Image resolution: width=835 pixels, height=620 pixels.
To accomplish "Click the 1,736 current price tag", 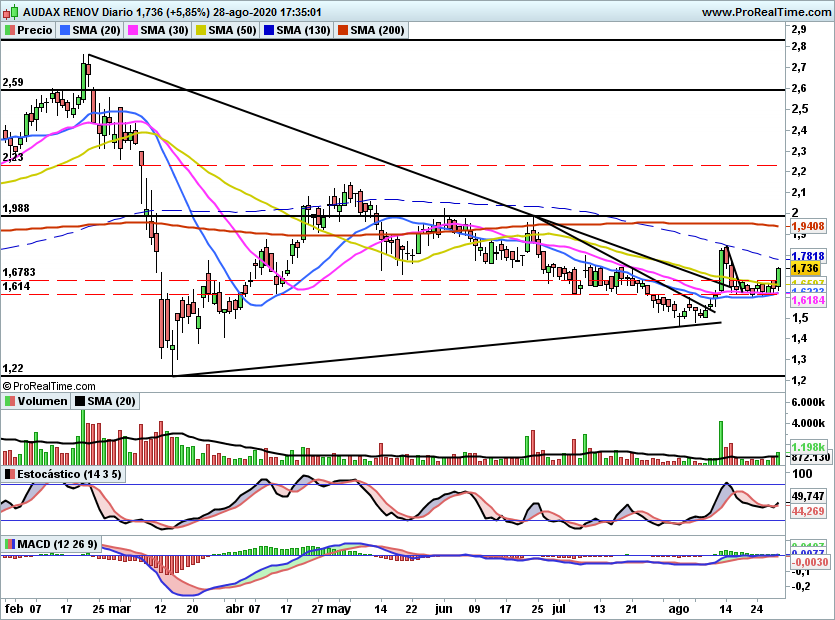I will (x=805, y=268).
